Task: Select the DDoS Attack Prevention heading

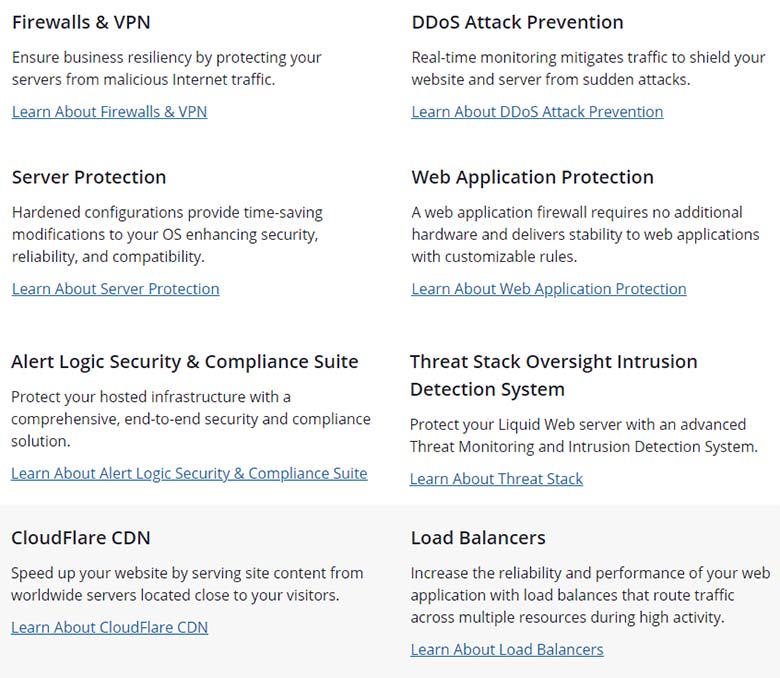Action: click(x=517, y=22)
